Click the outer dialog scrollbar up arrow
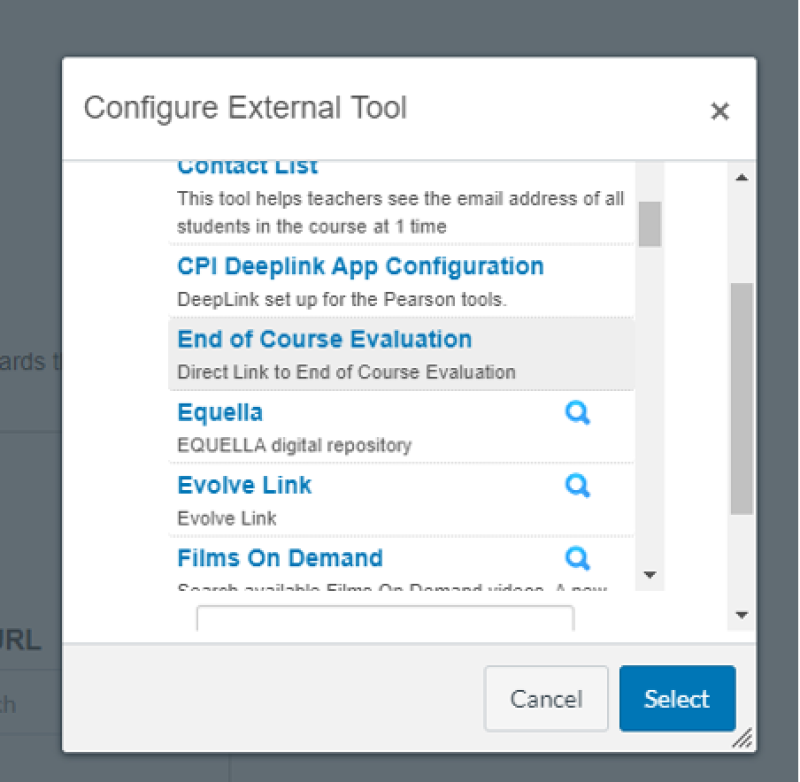The width and height of the screenshot is (800, 782). tap(742, 176)
